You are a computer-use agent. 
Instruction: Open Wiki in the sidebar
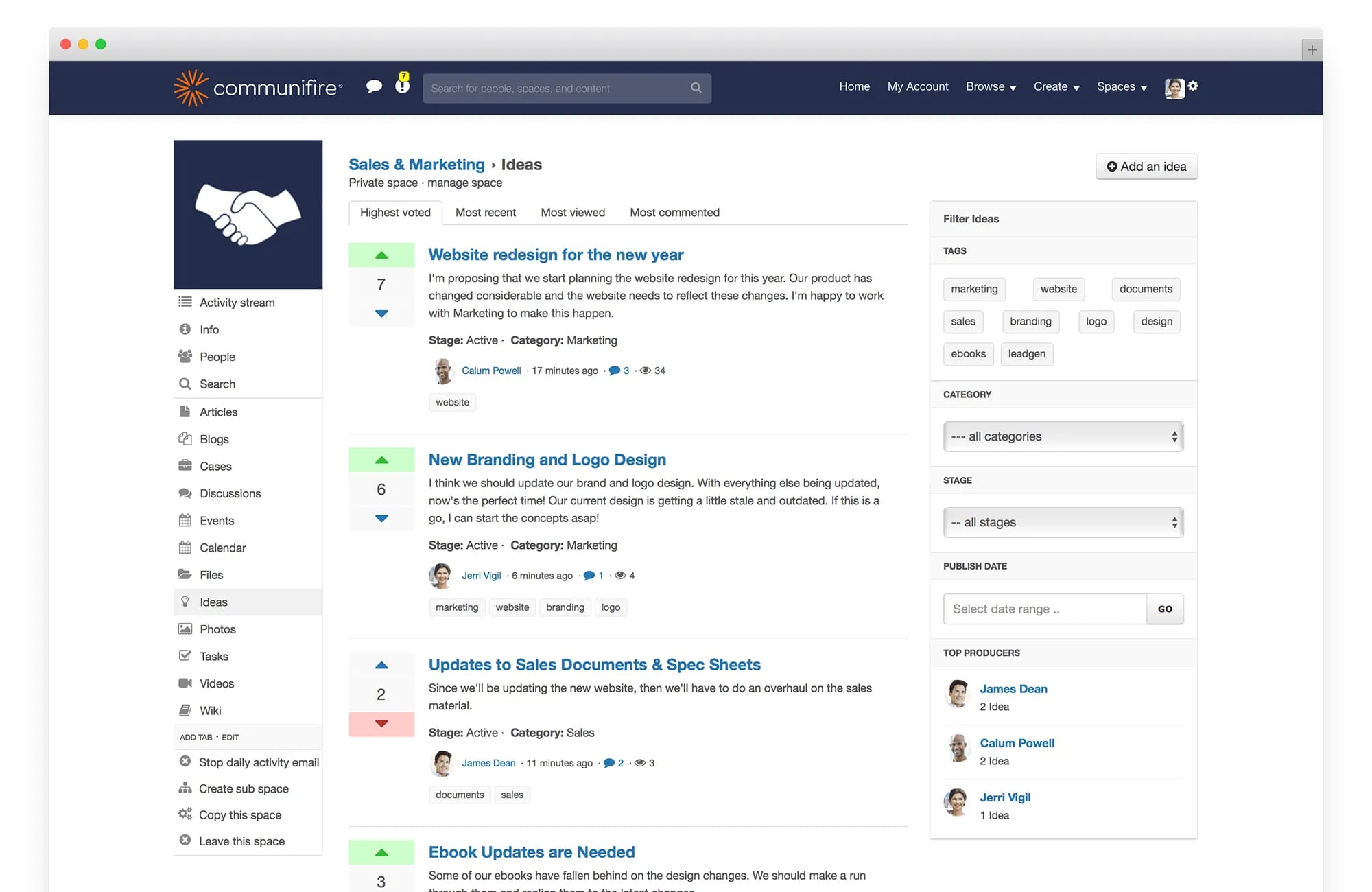248,711
